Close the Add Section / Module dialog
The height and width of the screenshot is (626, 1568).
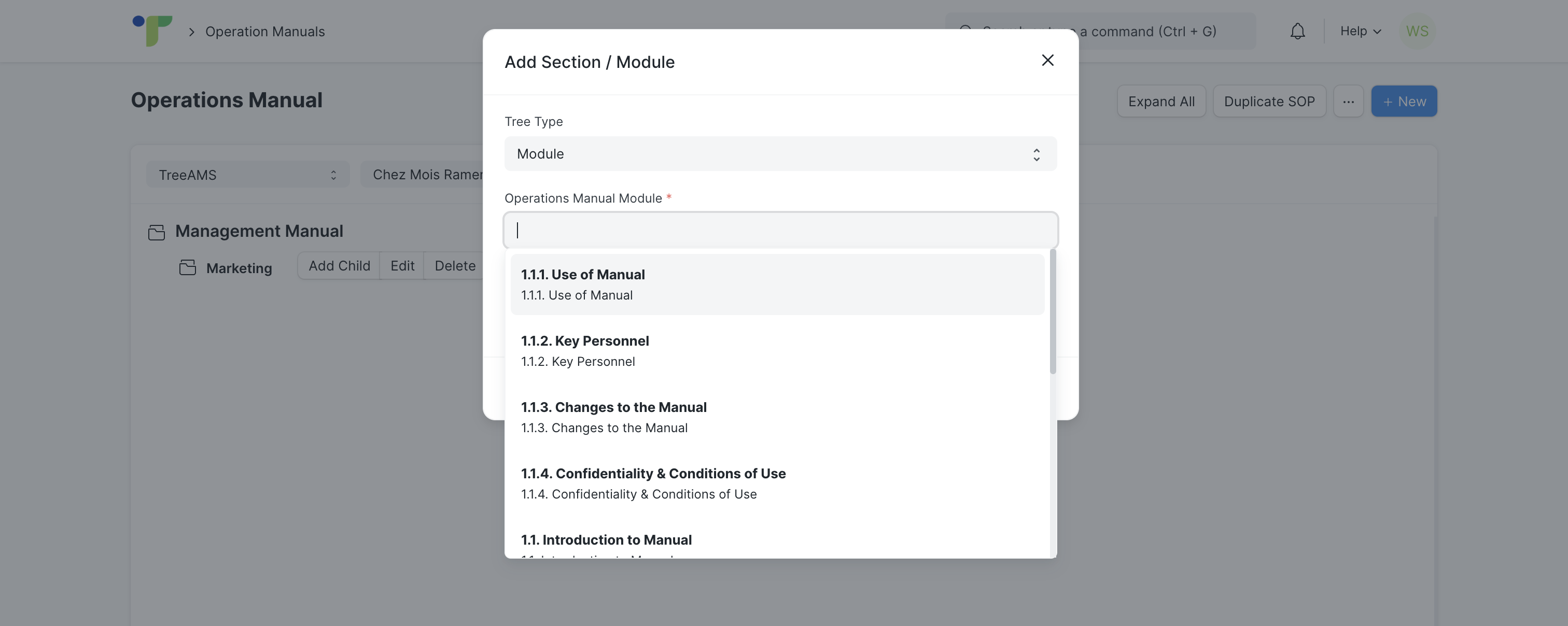[1047, 60]
